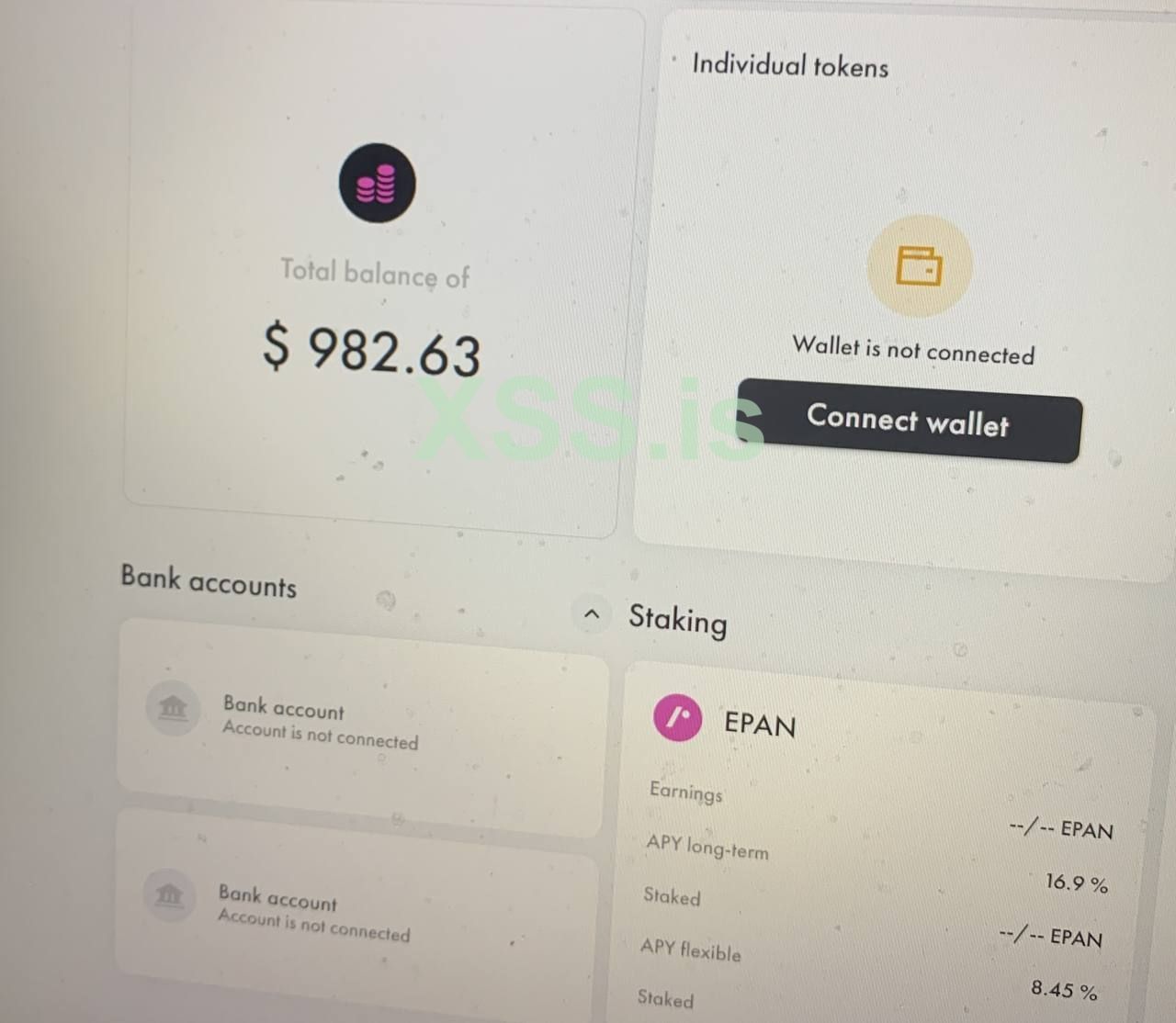Click the Bank accounts heading
The image size is (1176, 1023).
[x=209, y=581]
